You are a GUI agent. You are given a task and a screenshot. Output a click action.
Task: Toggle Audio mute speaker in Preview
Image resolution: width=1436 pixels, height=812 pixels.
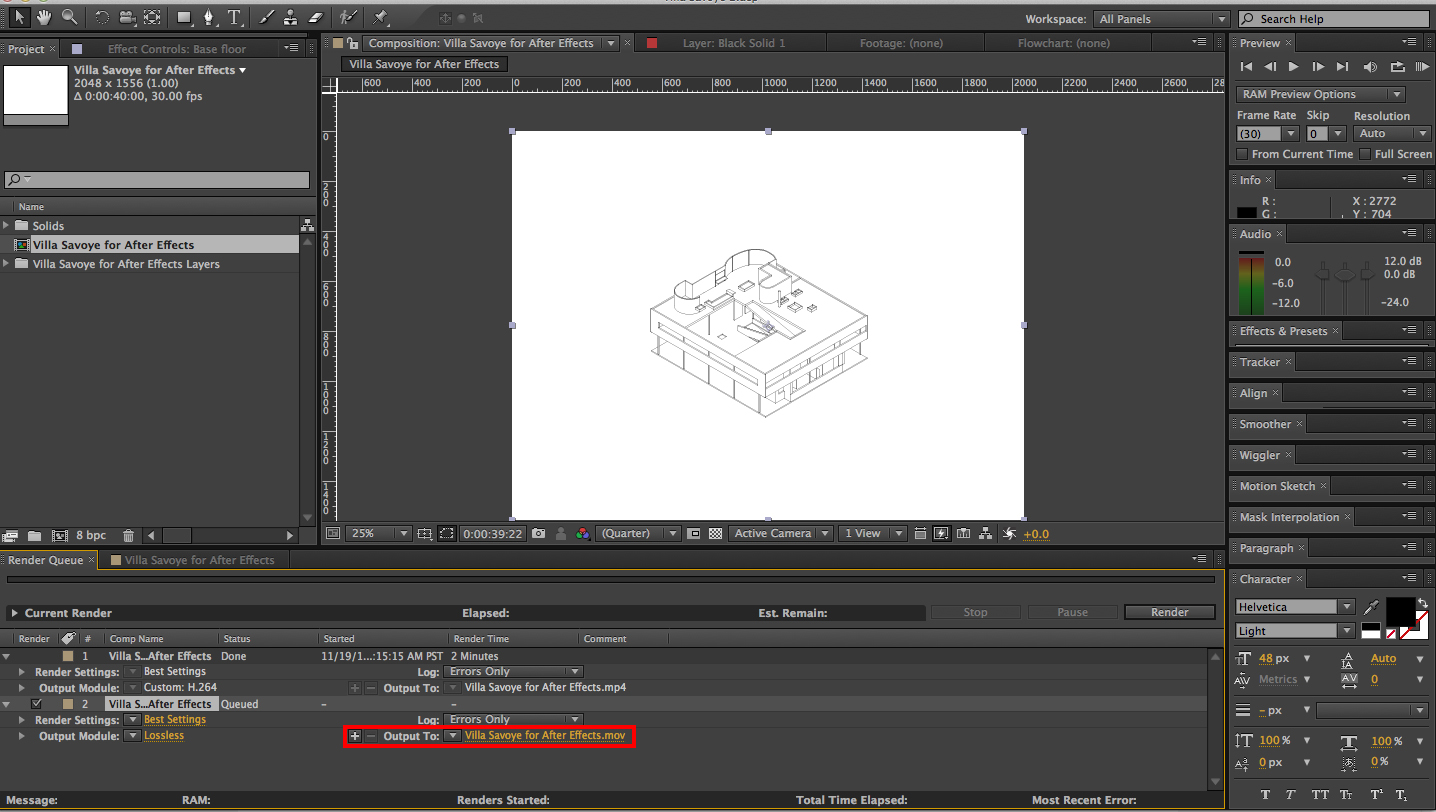[x=1370, y=66]
